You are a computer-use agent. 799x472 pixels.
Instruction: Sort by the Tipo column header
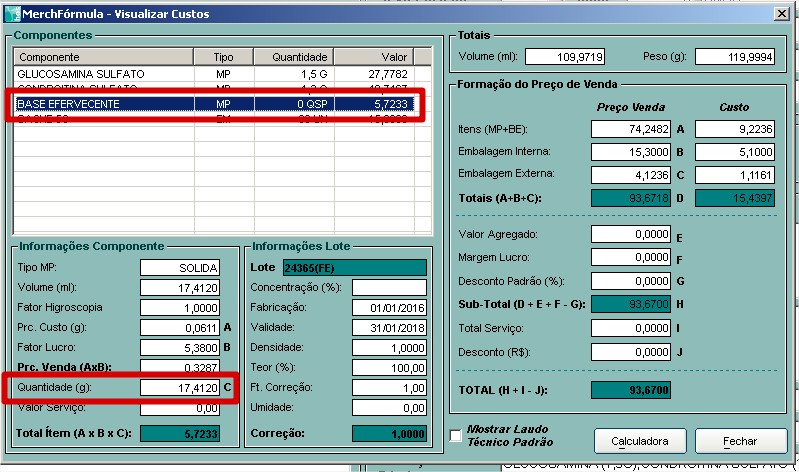[224, 57]
